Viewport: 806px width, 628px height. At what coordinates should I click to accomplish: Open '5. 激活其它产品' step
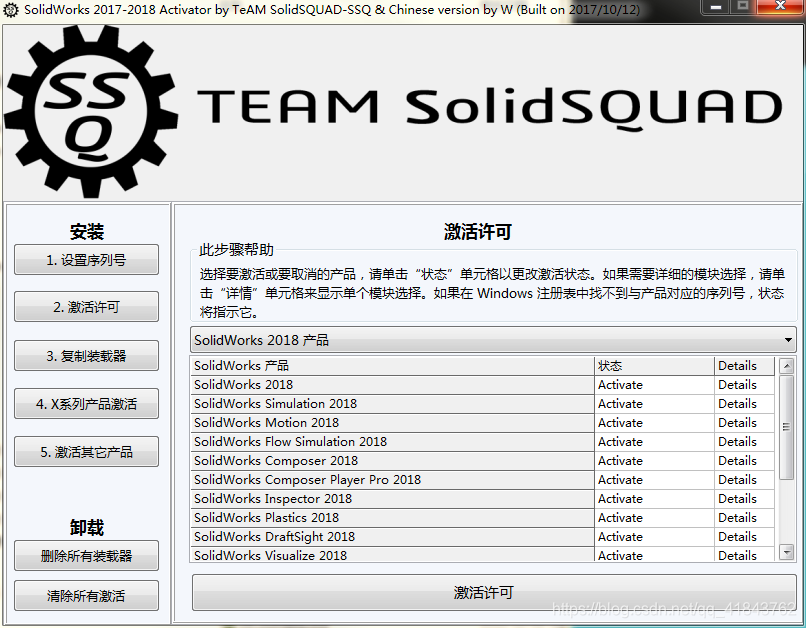pyautogui.click(x=86, y=452)
